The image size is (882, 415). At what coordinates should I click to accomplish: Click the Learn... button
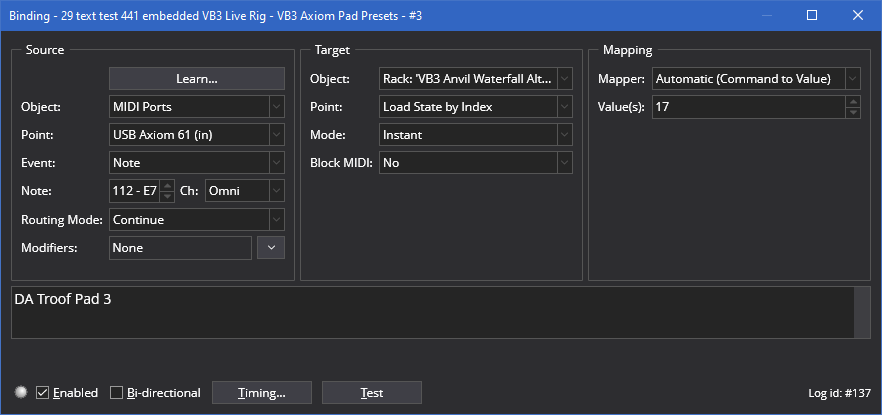pyautogui.click(x=197, y=79)
